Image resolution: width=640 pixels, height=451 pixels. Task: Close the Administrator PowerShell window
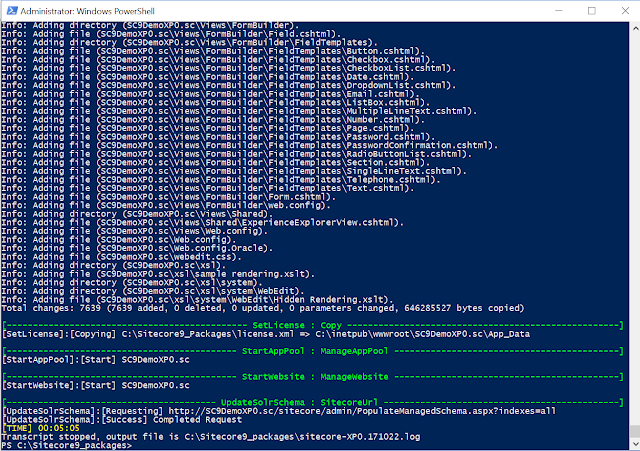tap(625, 11)
